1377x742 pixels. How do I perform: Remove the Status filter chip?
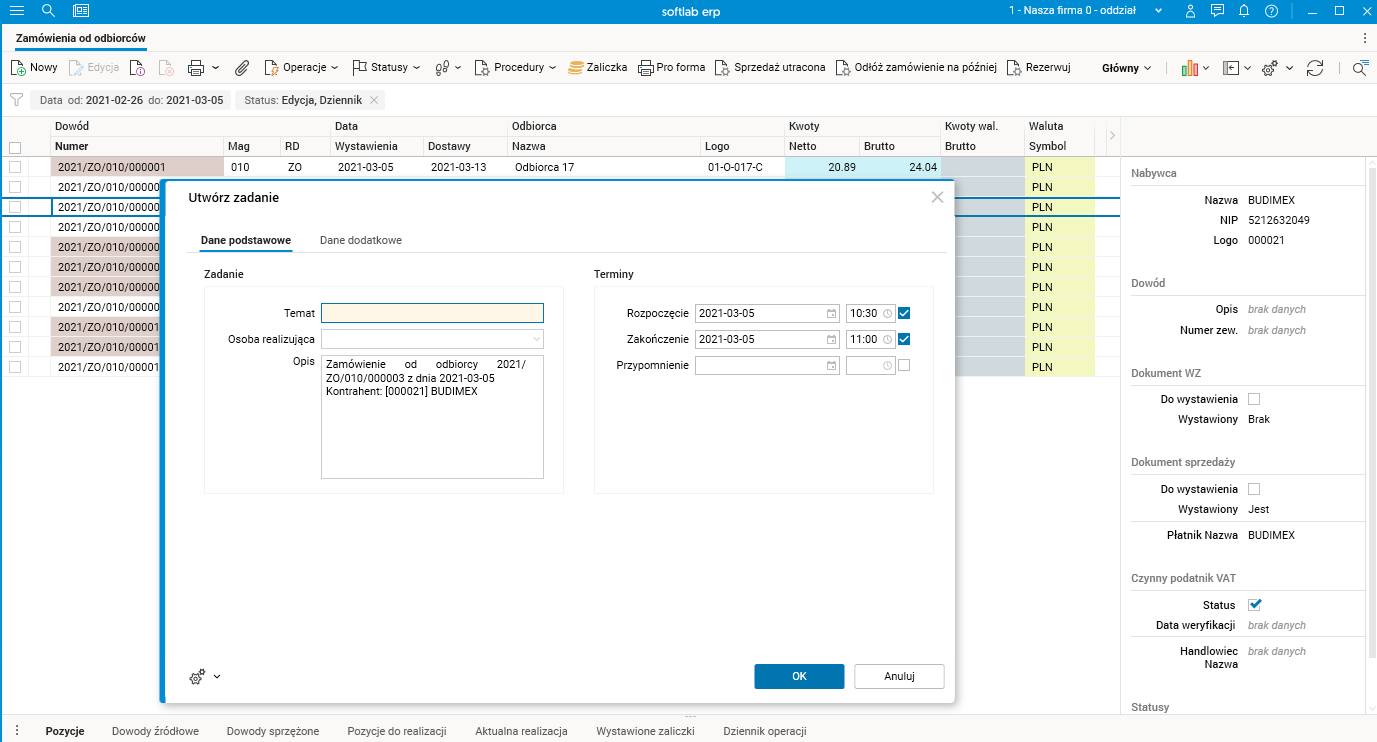coord(374,100)
